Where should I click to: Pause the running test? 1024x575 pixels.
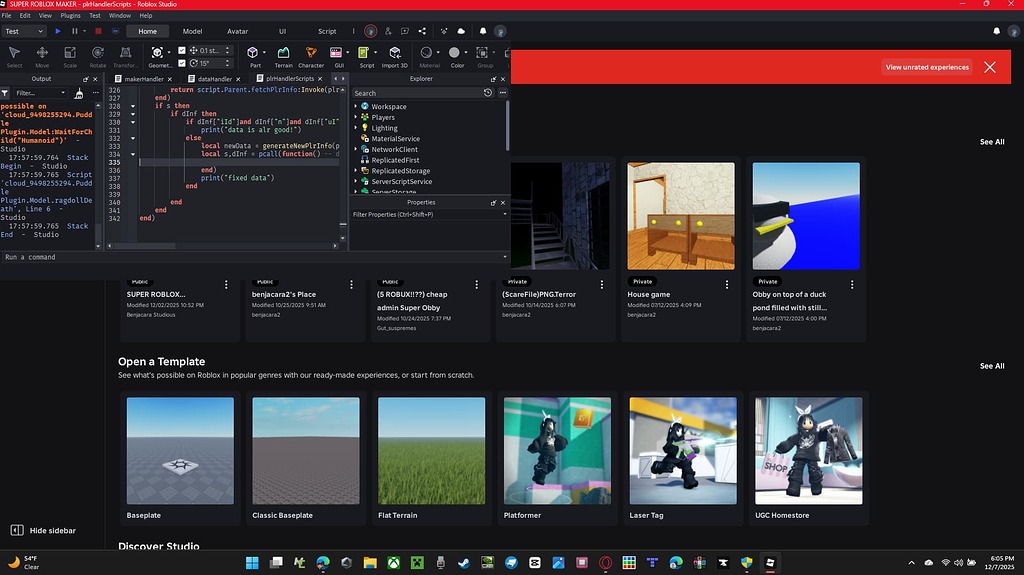pyautogui.click(x=74, y=31)
